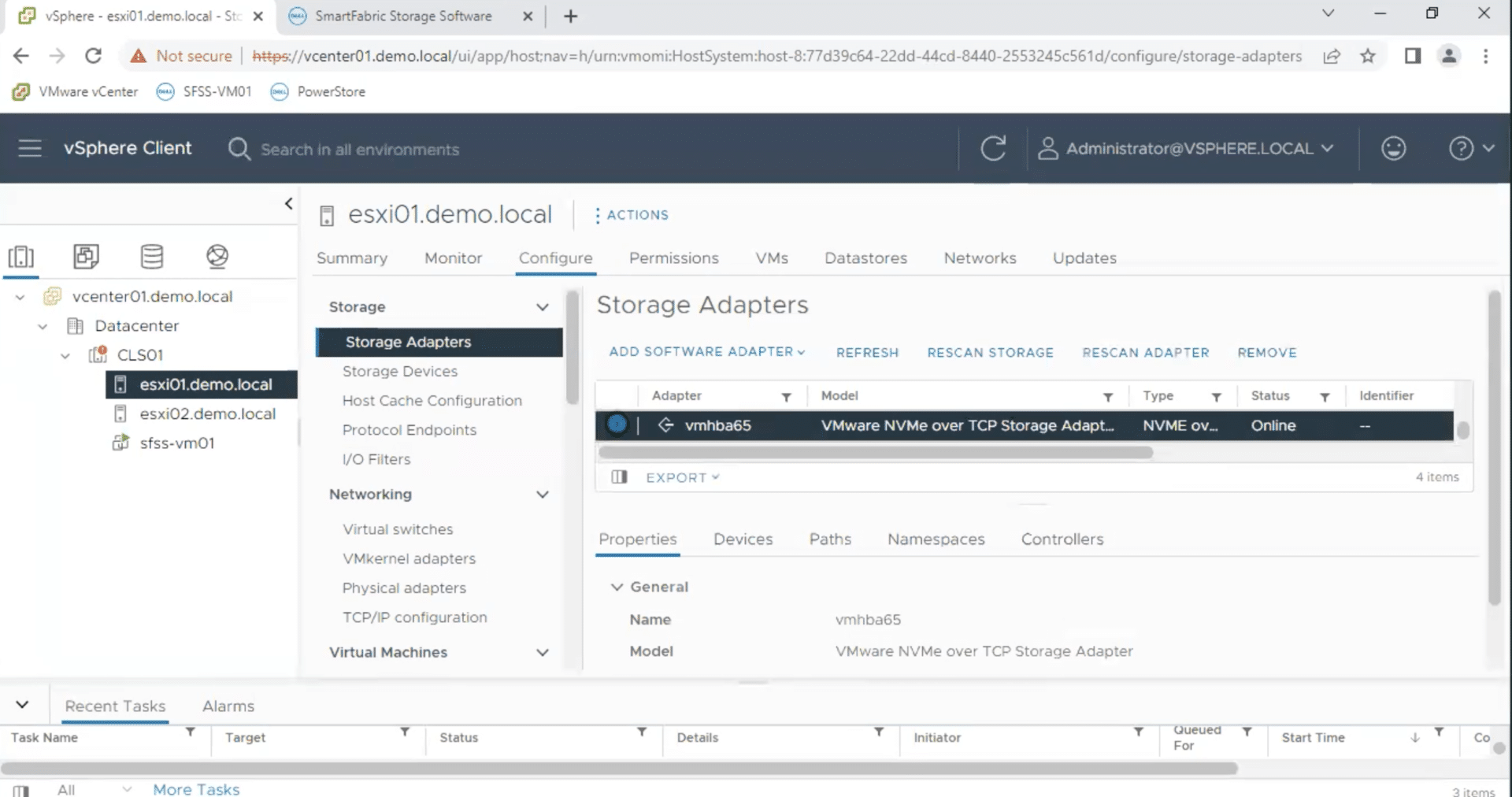
Task: Collapse the Virtual Machines configure section
Action: point(542,652)
